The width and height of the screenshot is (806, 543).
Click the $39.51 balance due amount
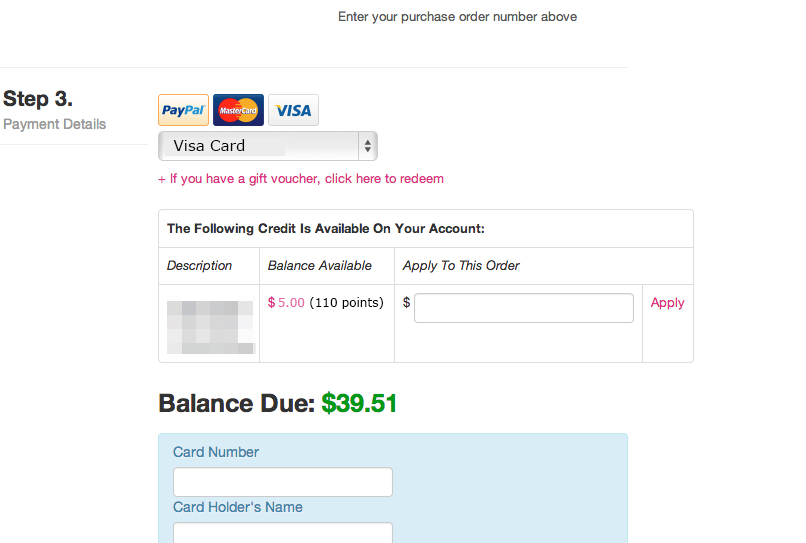pyautogui.click(x=359, y=404)
